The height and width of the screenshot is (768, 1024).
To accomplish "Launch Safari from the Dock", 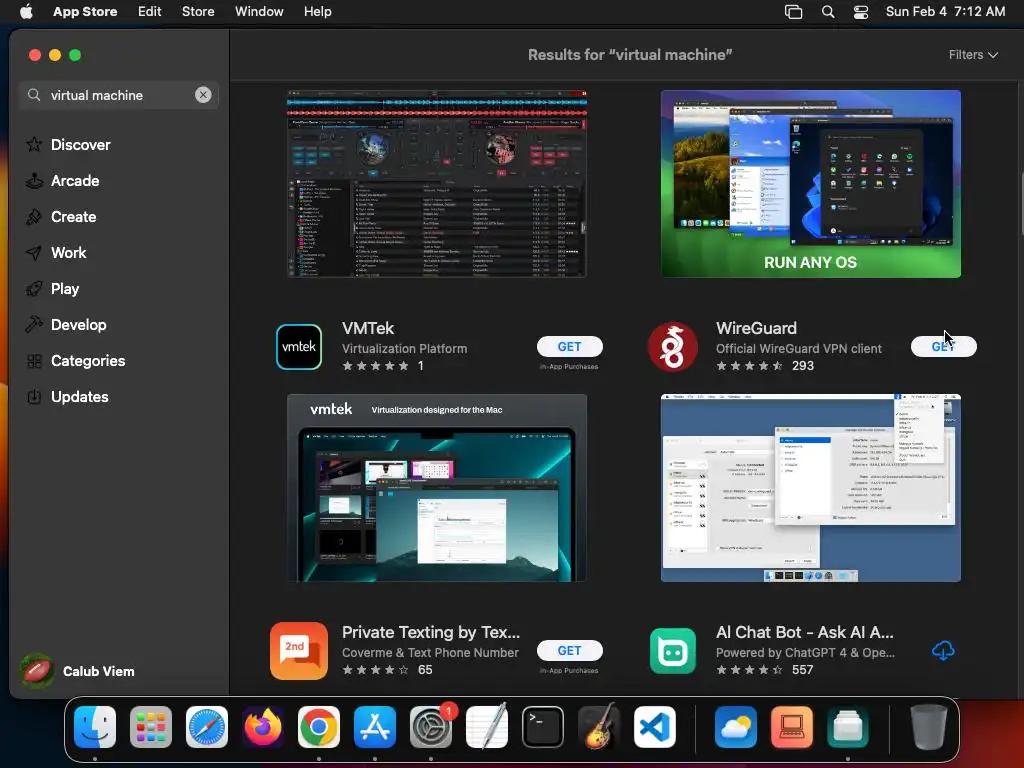I will click(207, 727).
